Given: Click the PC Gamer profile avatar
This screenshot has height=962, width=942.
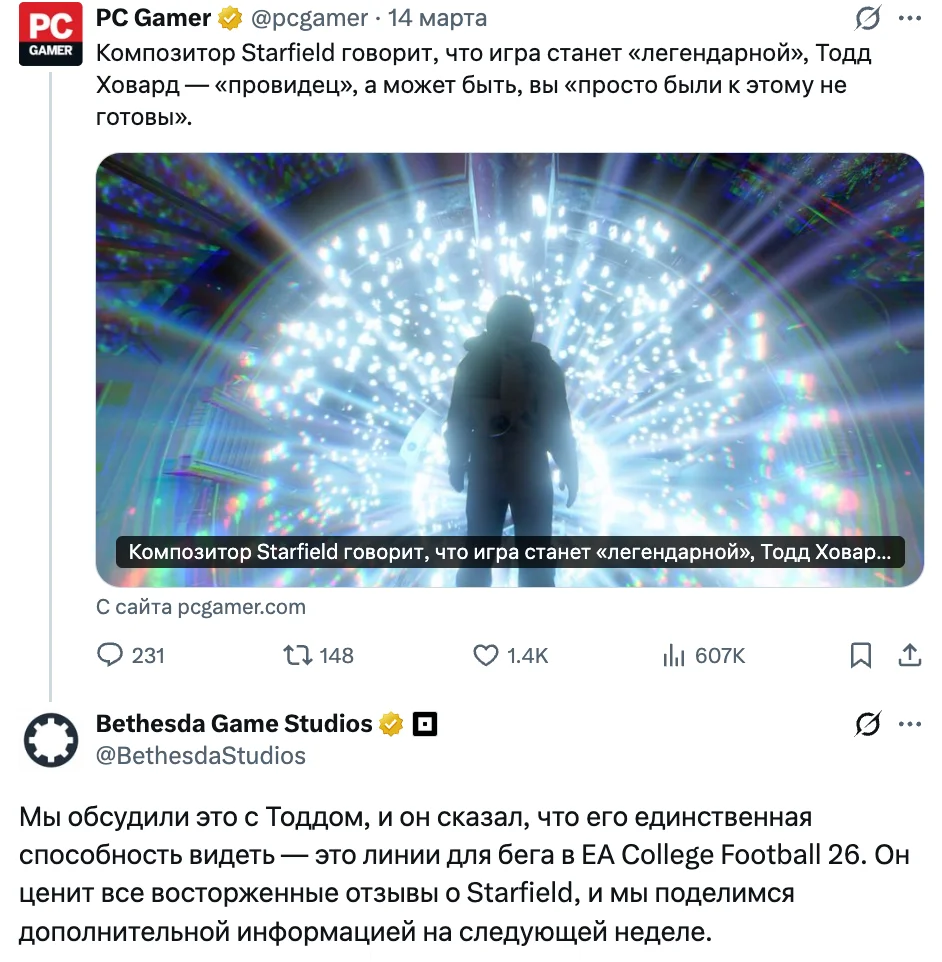Looking at the screenshot, I should (50, 35).
